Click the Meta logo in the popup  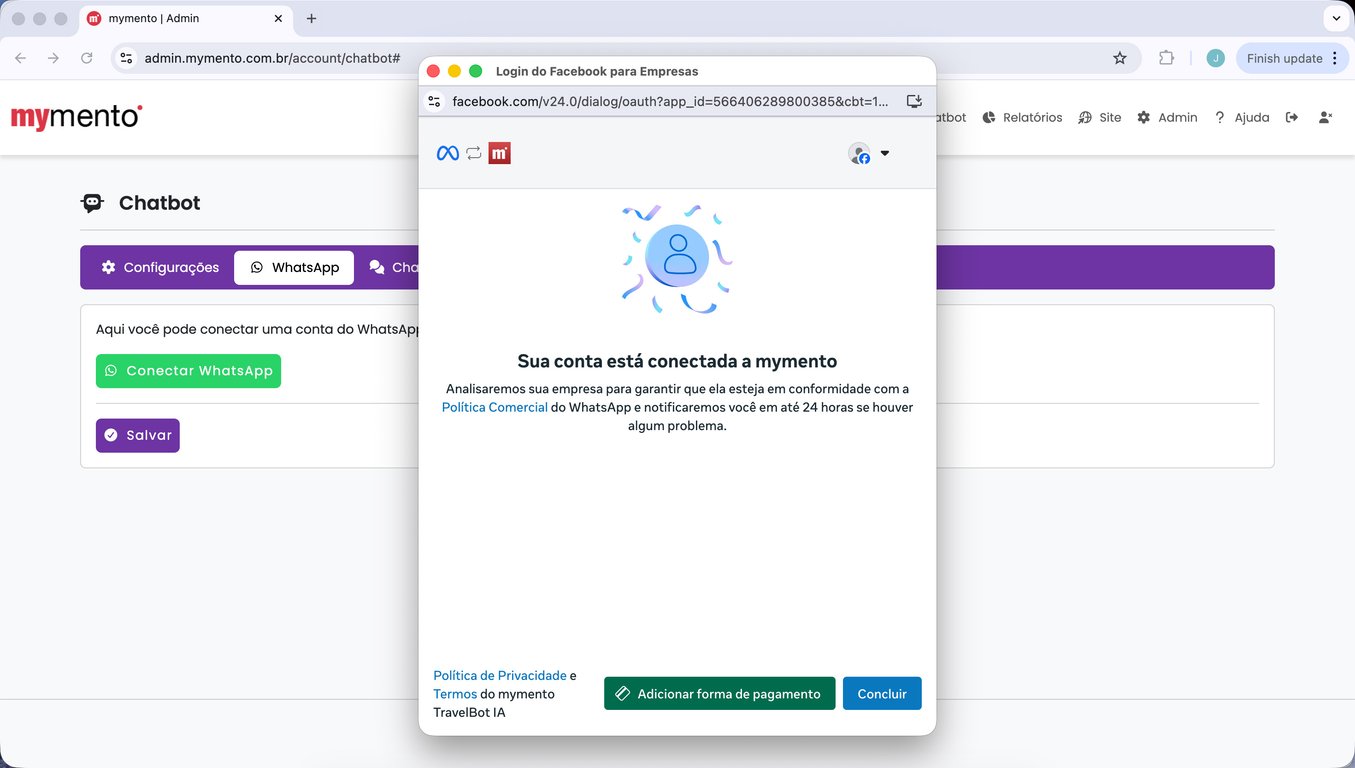point(448,153)
